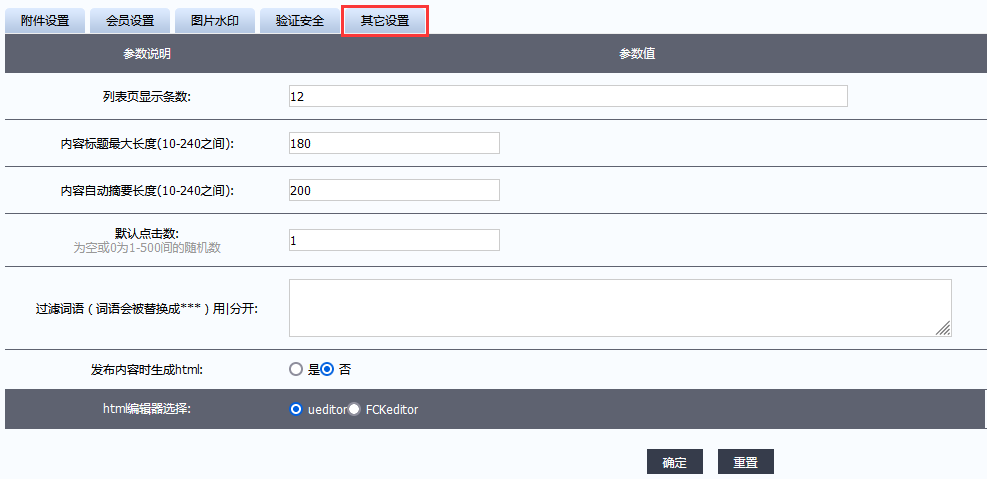Click the filter words textarea resize handle
This screenshot has height=479, width=987.
[943, 329]
